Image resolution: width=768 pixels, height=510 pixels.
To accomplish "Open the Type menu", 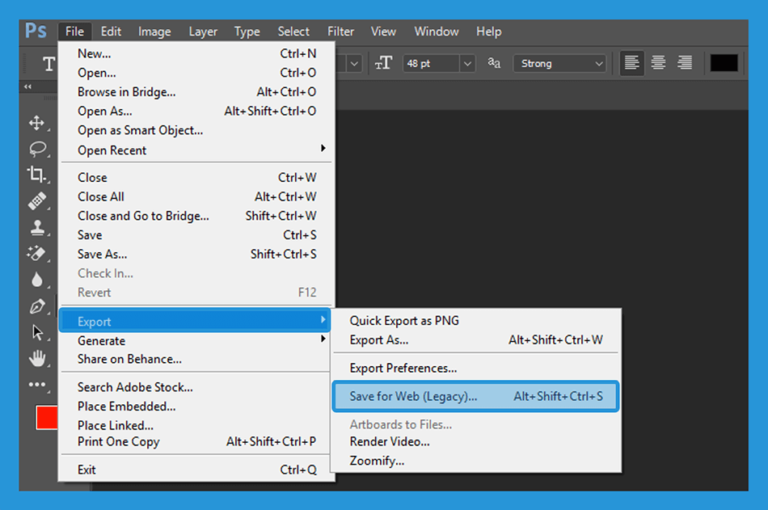I will [247, 32].
